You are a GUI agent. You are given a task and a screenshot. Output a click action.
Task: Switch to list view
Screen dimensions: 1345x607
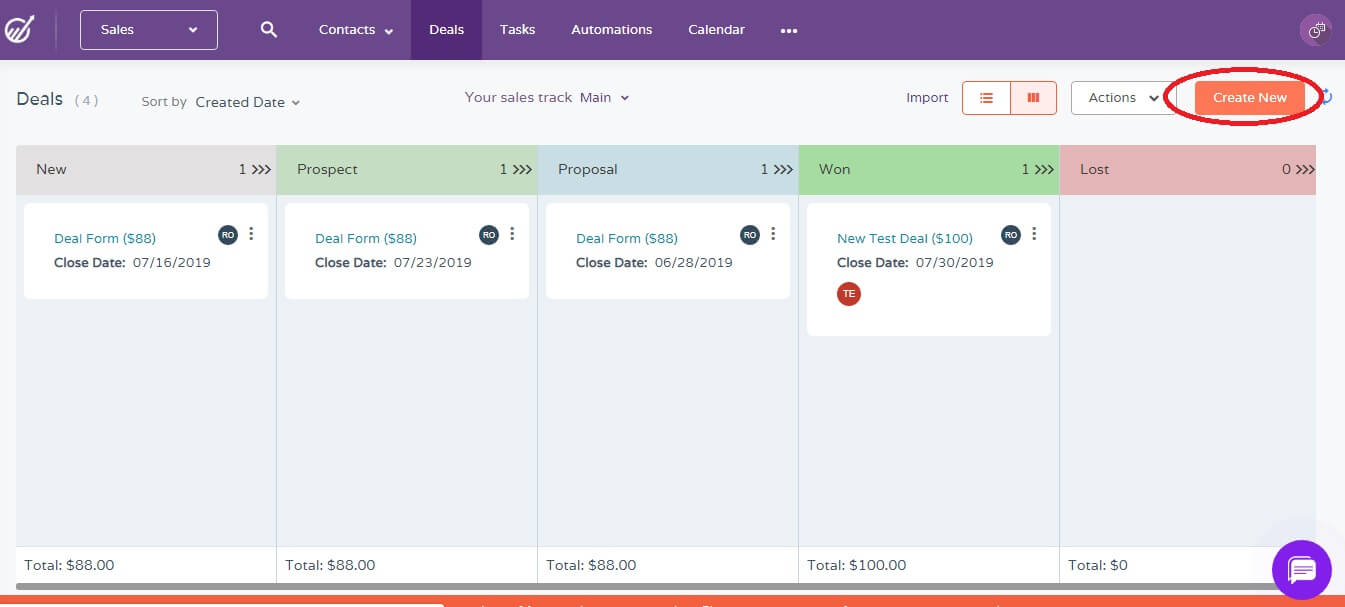point(986,98)
